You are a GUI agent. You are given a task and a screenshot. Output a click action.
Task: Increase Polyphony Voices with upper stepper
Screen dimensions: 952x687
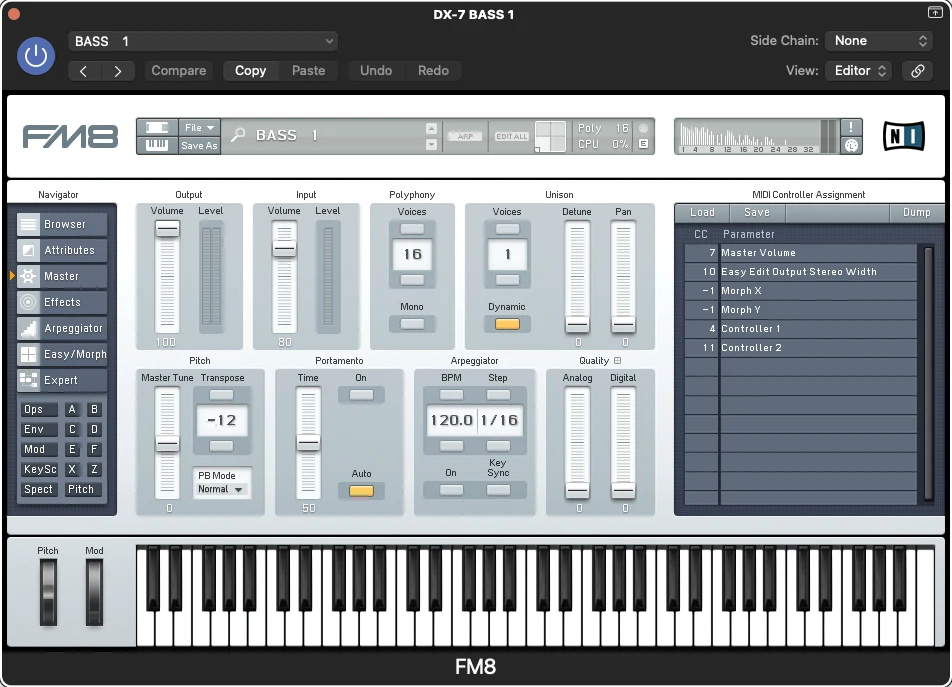tap(412, 229)
